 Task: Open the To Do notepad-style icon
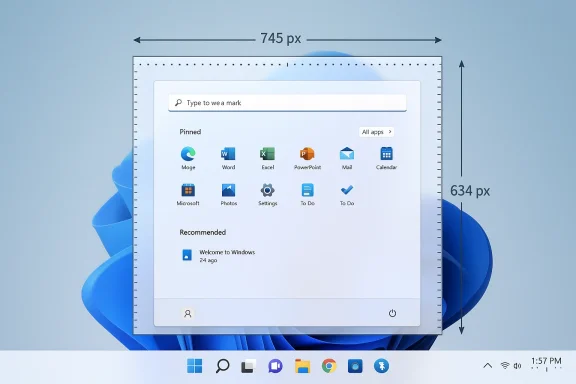point(307,190)
